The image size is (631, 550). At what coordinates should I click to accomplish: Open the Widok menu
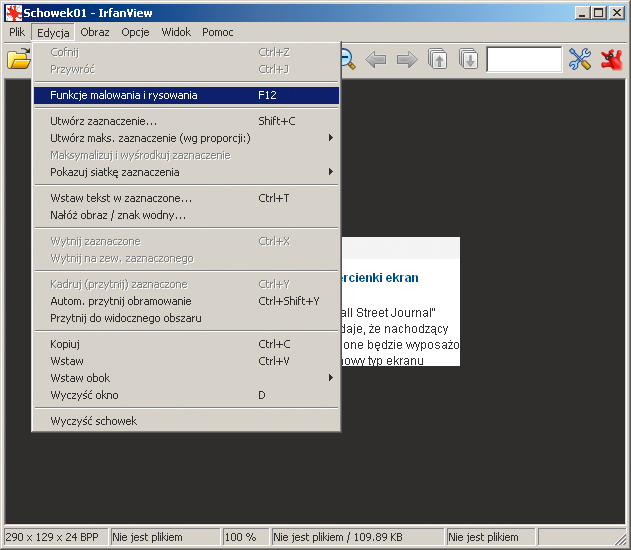pos(176,32)
